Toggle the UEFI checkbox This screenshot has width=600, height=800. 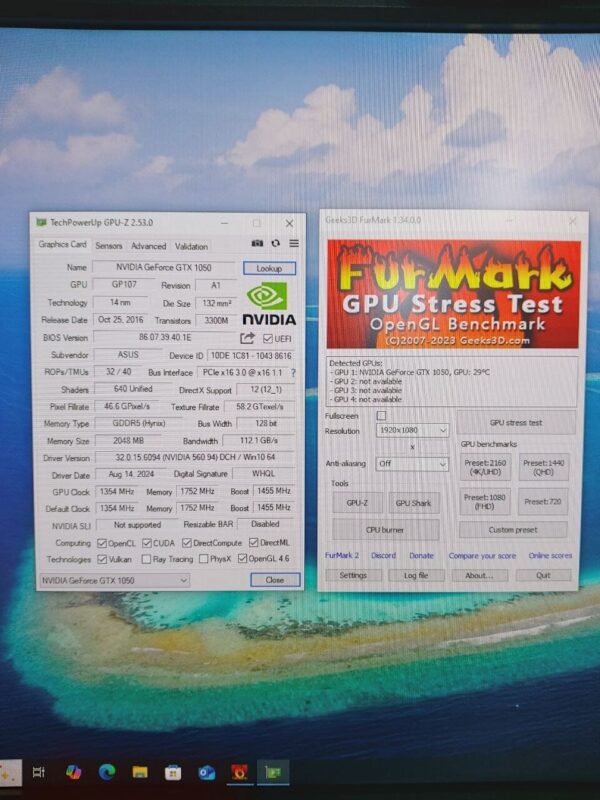tap(268, 338)
